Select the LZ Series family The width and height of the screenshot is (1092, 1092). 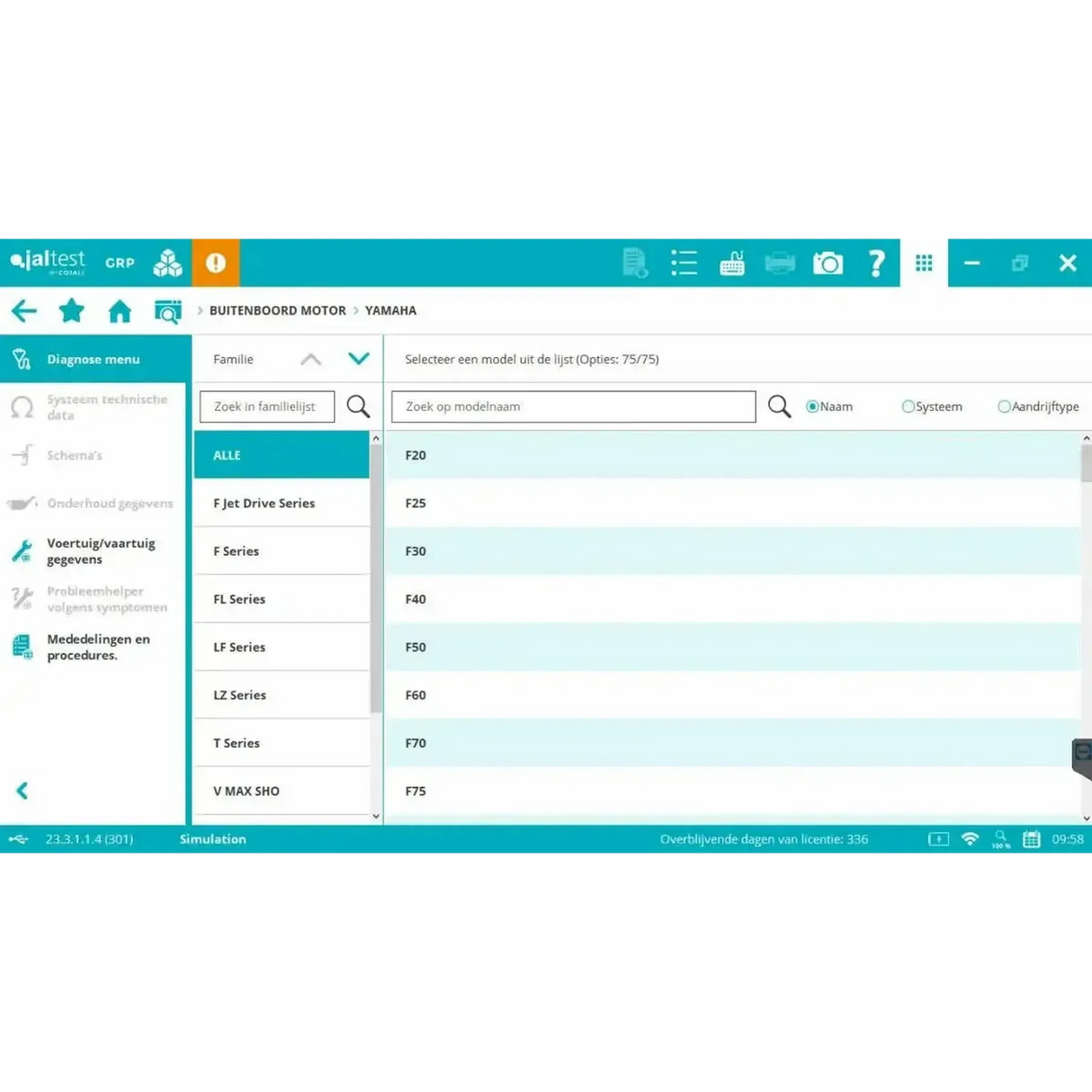[x=282, y=694]
